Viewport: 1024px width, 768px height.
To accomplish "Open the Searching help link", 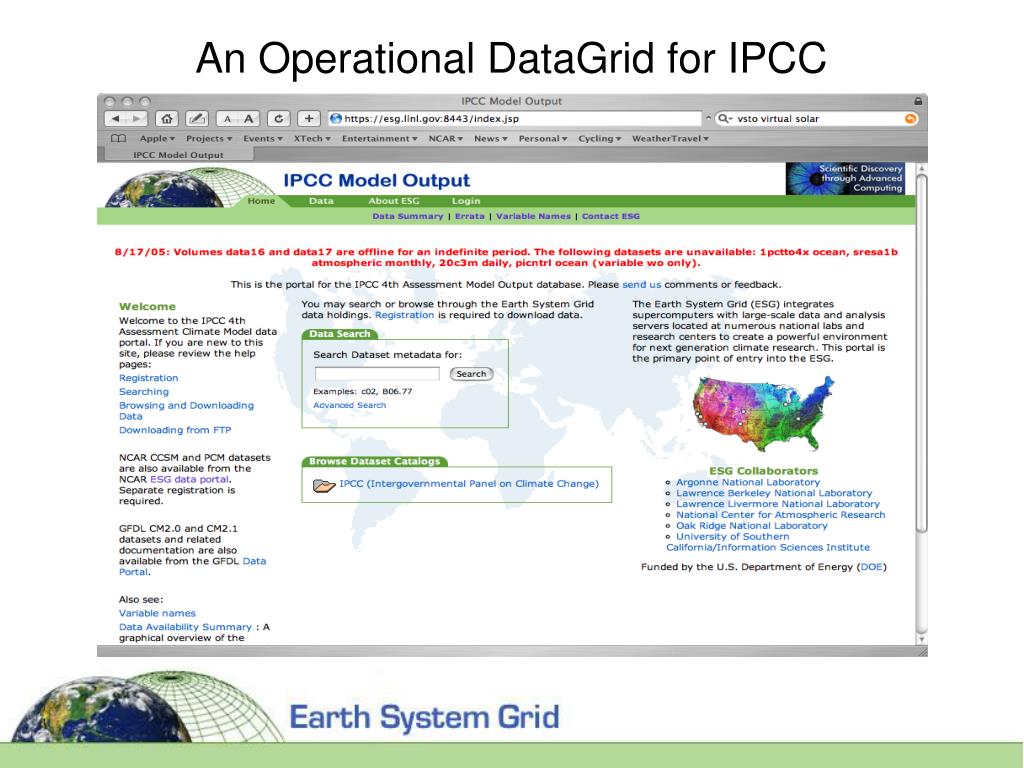I will click(144, 392).
